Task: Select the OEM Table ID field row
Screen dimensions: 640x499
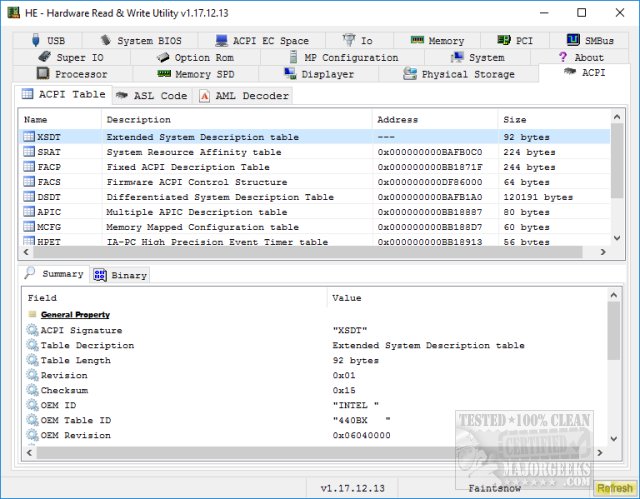Action: point(314,420)
